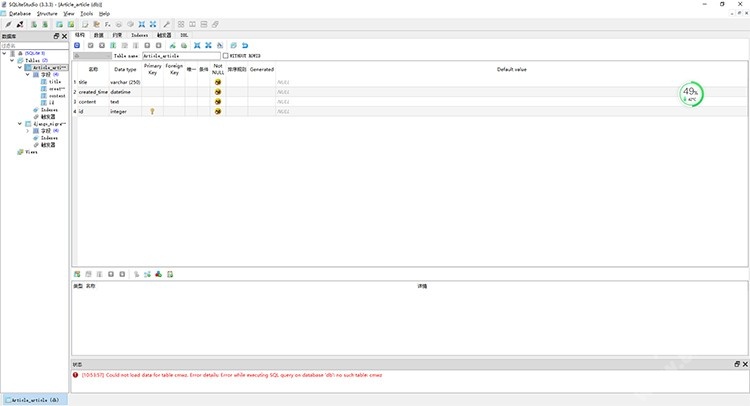Collapse the django_migrations table tree node

click(20, 124)
